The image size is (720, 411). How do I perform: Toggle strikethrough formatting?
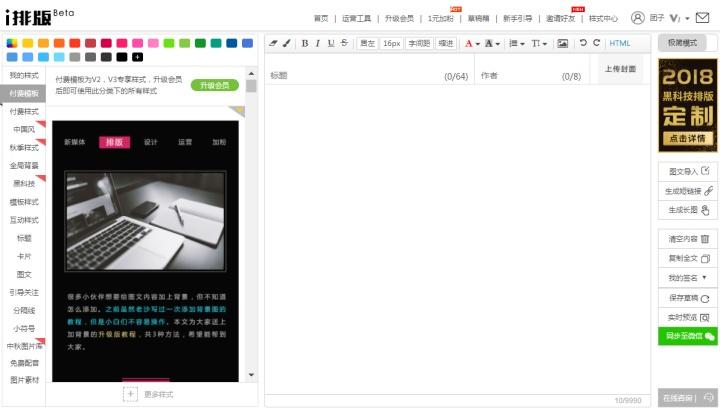344,43
